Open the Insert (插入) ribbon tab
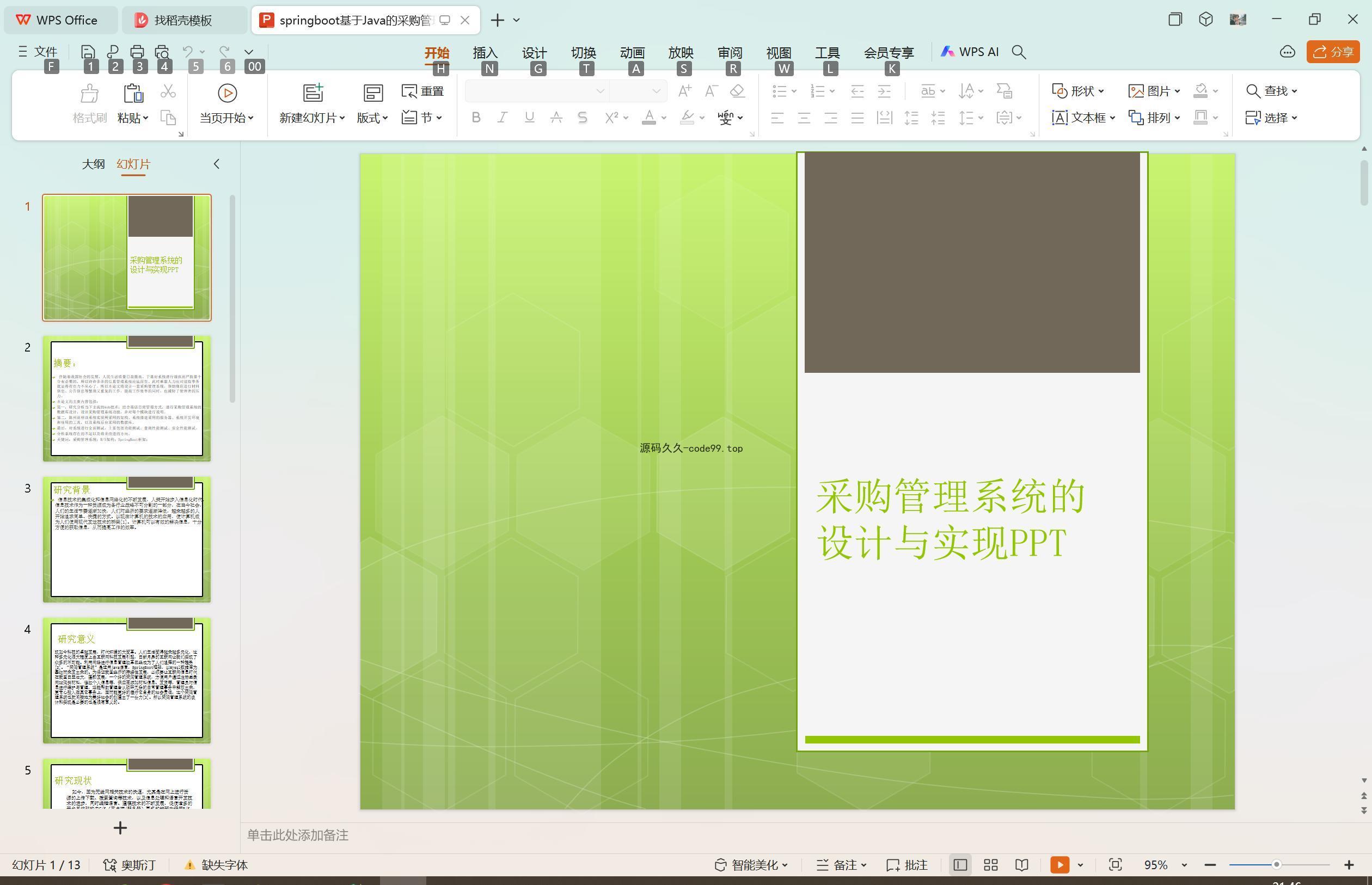Viewport: 1372px width, 885px height. pyautogui.click(x=485, y=52)
